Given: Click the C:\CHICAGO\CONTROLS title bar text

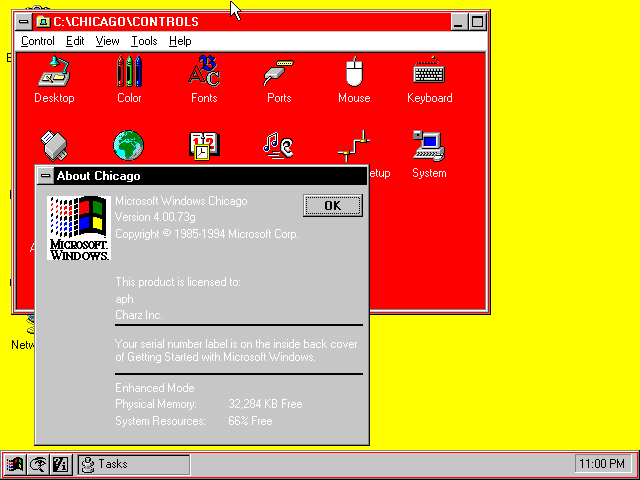Looking at the screenshot, I should pyautogui.click(x=126, y=21).
